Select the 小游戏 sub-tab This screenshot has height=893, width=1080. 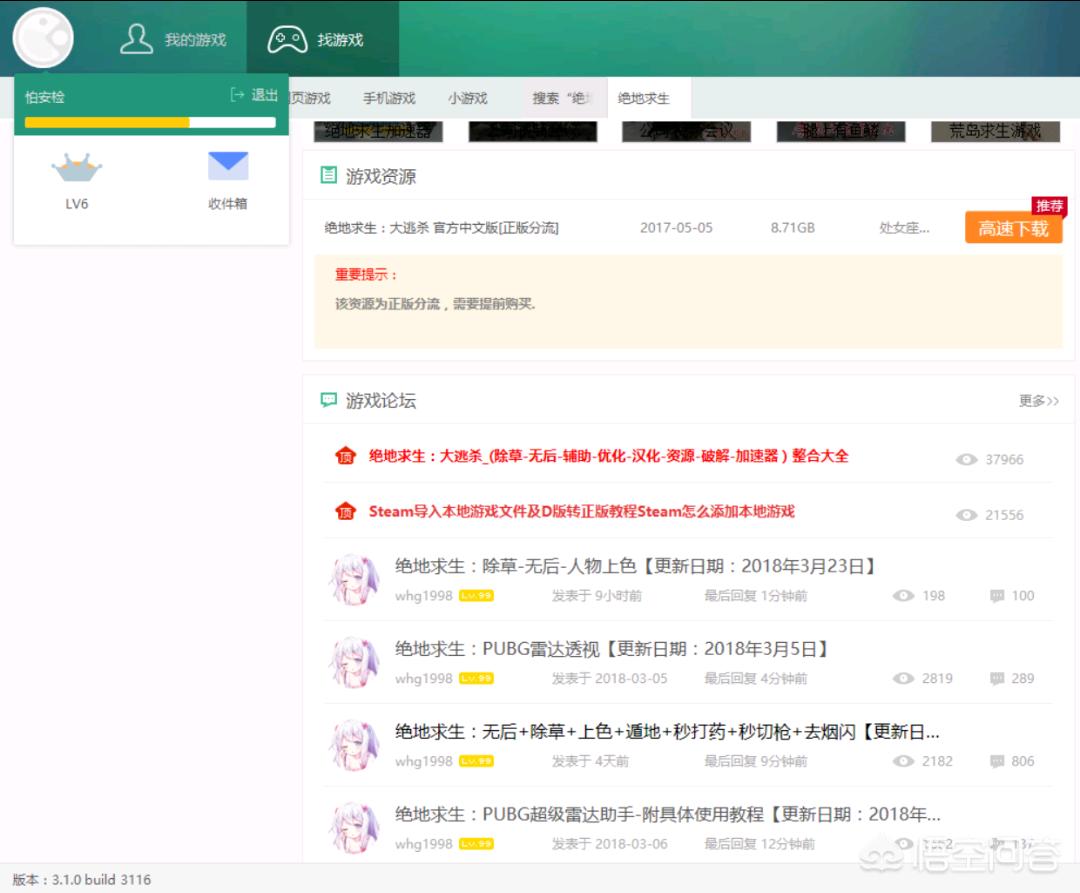[468, 98]
